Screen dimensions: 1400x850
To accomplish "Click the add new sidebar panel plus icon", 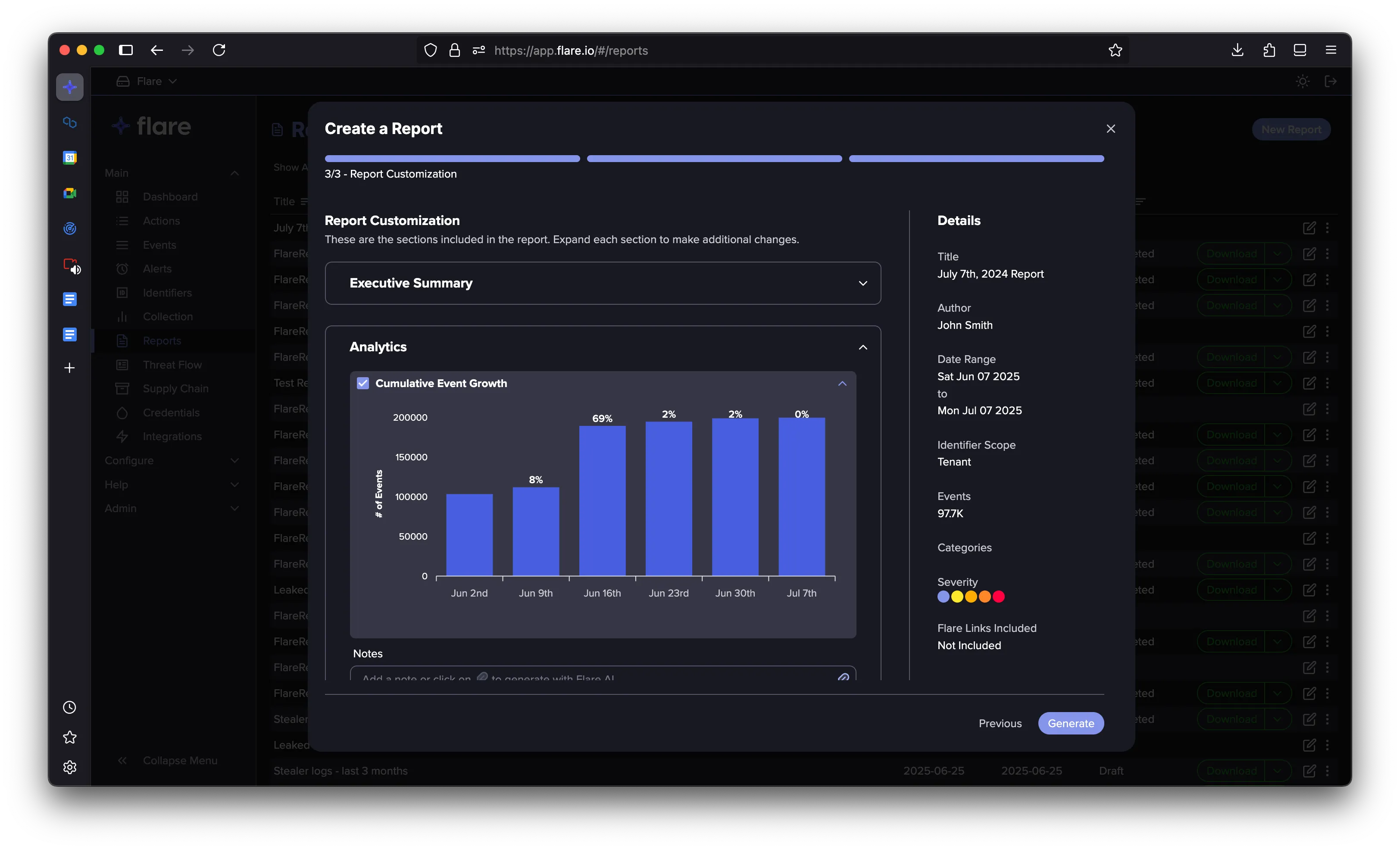I will [x=69, y=368].
